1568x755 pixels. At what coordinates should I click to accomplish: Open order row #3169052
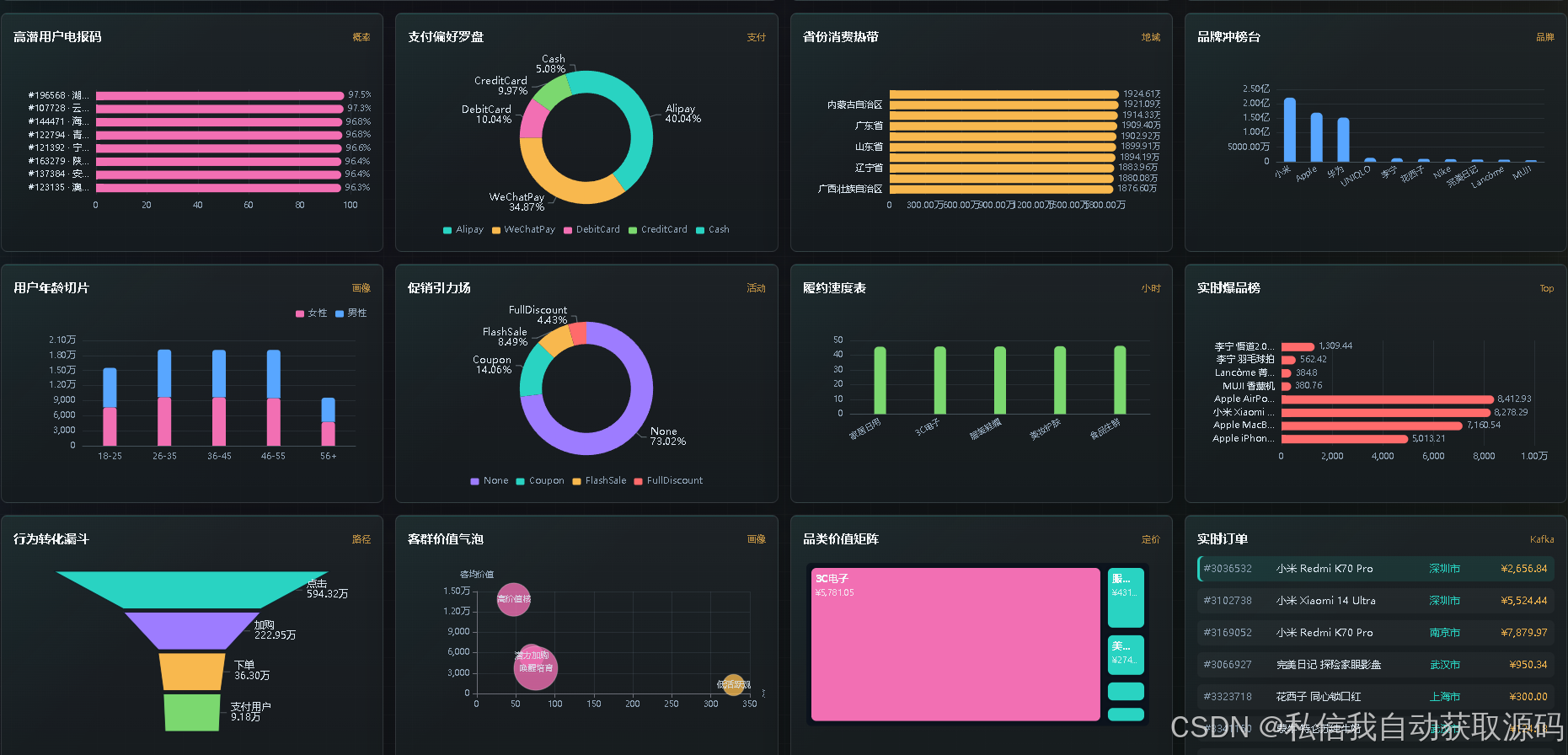(x=1375, y=633)
